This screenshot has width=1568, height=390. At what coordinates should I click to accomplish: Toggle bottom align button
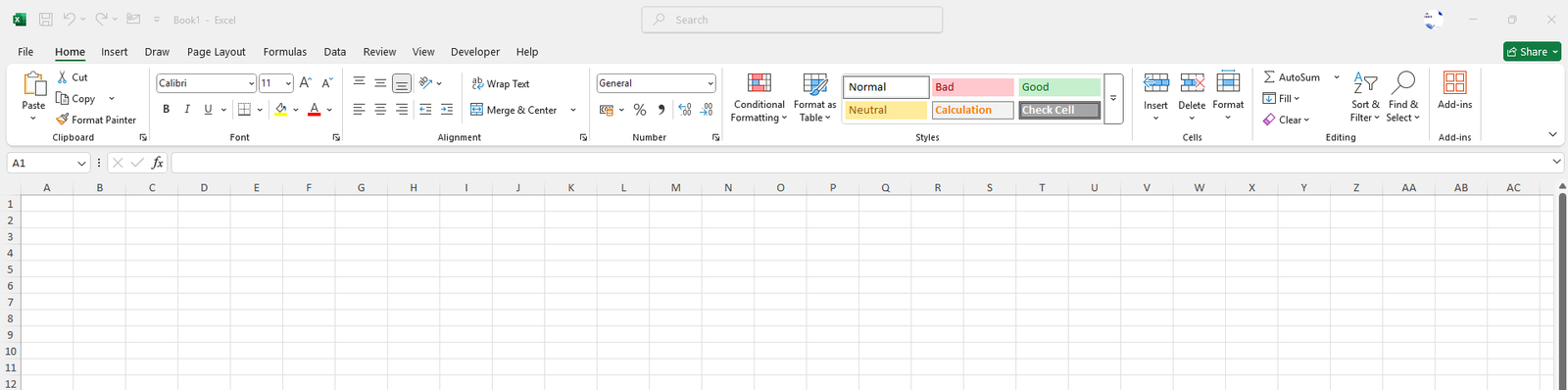(402, 83)
